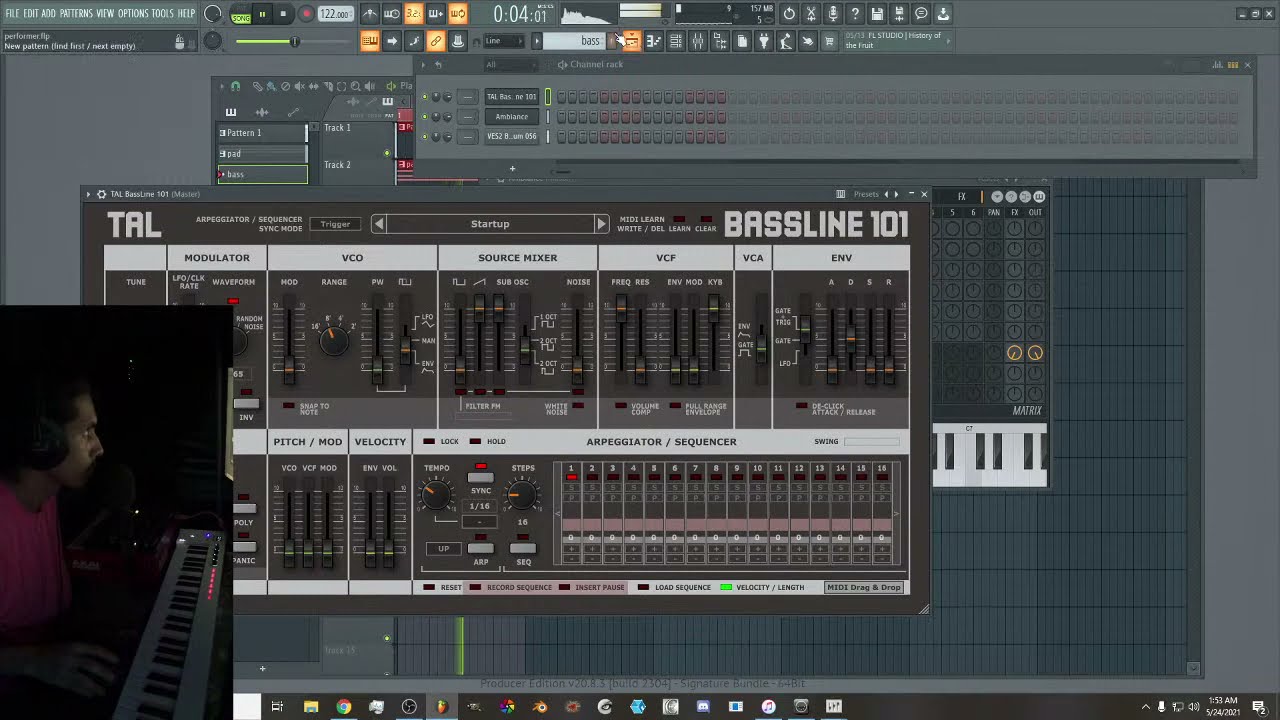Select Pattern 1 in playlist picker

tap(262, 133)
